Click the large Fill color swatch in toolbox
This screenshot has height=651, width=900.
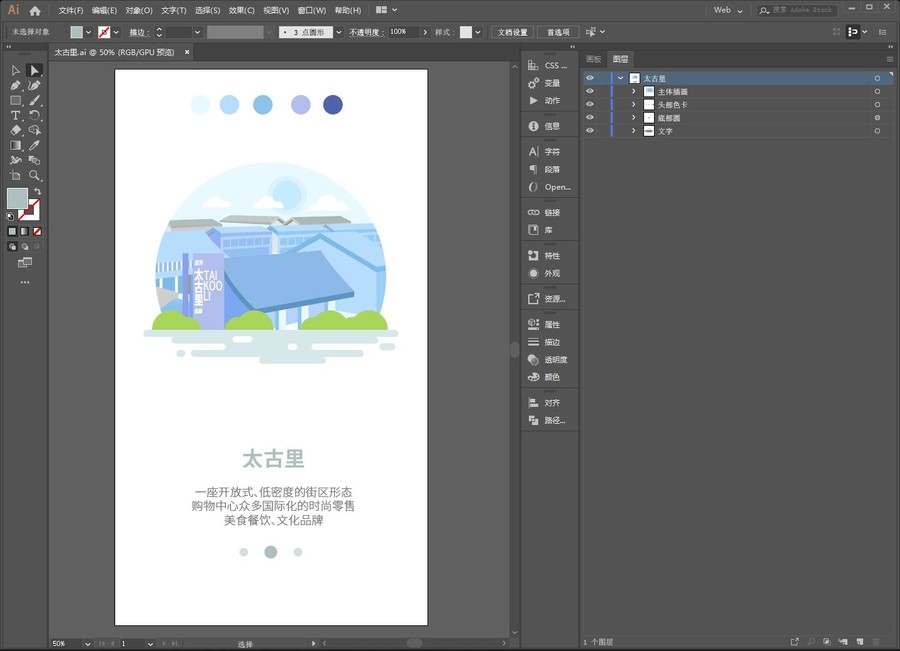17,199
